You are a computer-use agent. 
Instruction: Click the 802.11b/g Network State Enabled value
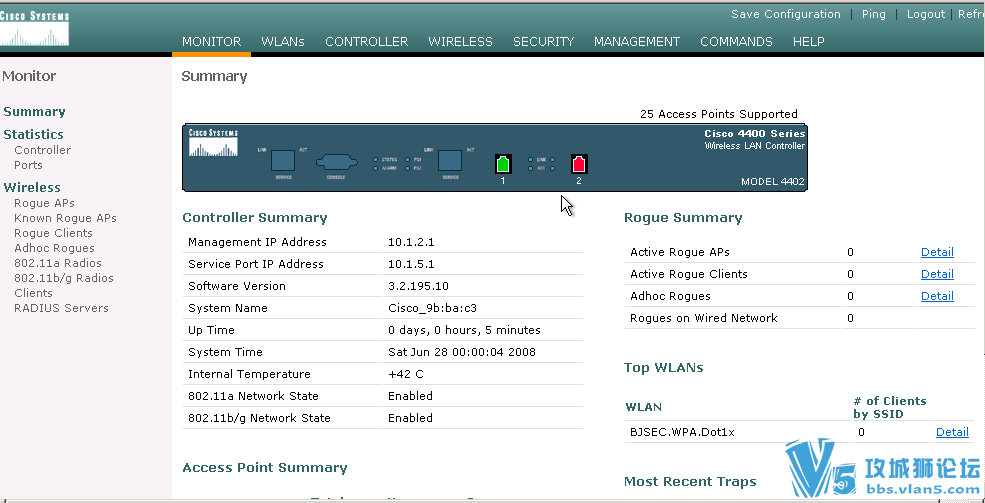(410, 418)
